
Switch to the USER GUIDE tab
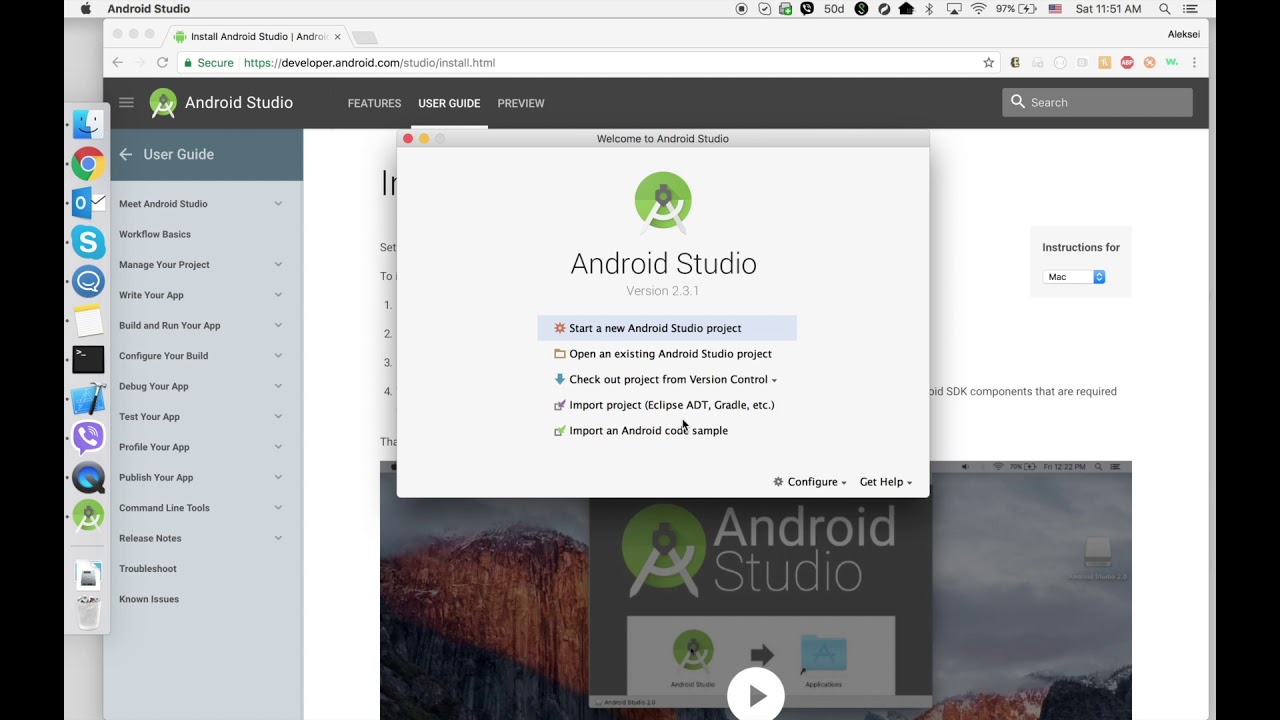(x=449, y=103)
